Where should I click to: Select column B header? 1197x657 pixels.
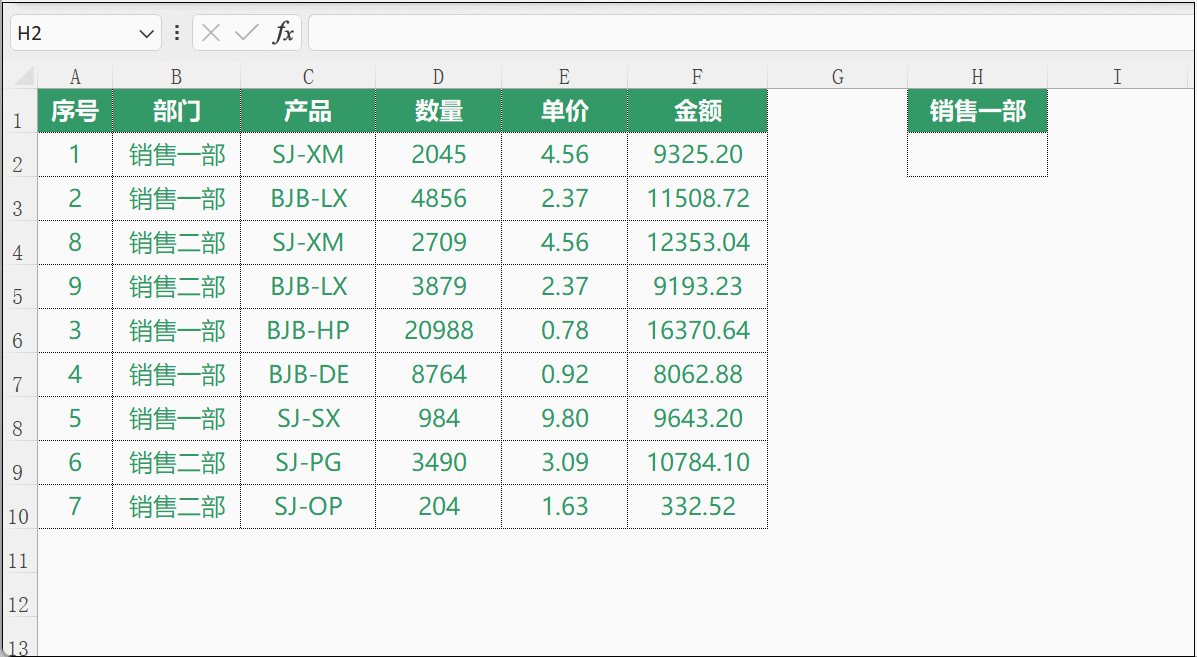tap(176, 76)
